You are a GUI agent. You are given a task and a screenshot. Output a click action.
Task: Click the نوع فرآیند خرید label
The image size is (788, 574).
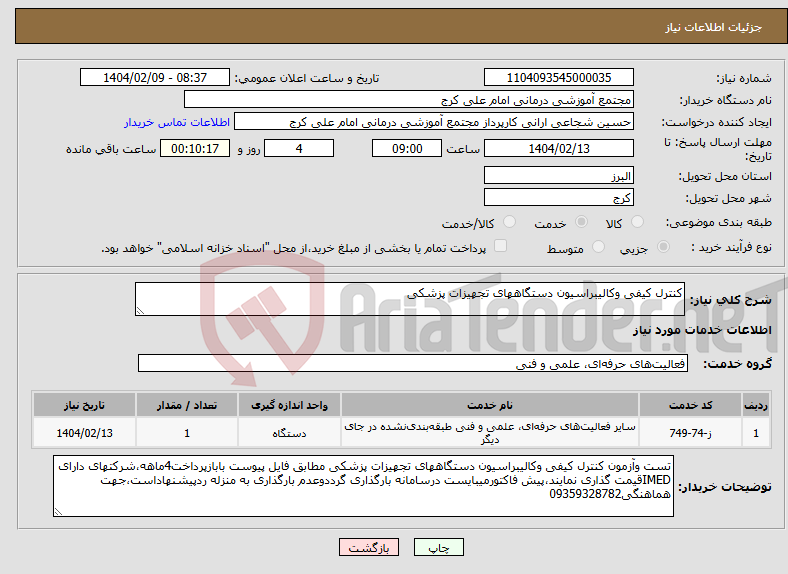point(731,247)
